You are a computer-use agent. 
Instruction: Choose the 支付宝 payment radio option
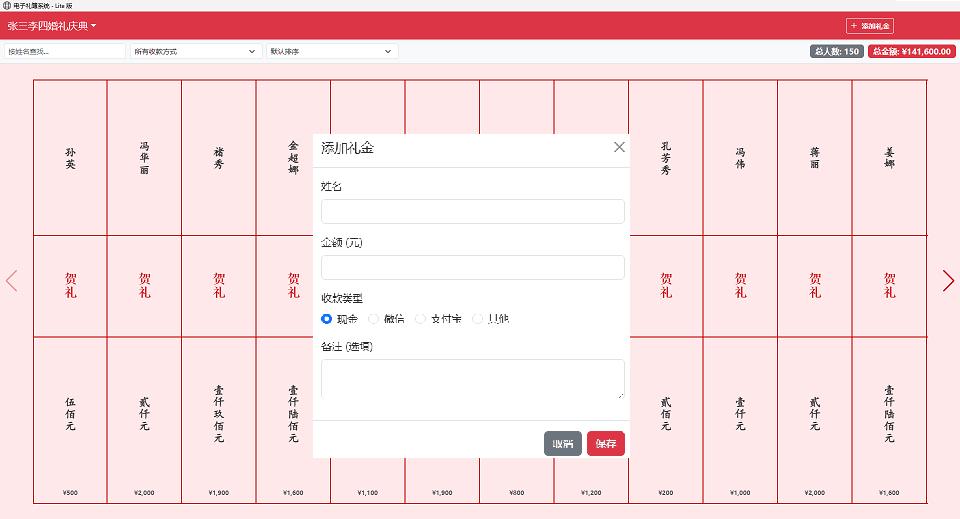pos(420,319)
